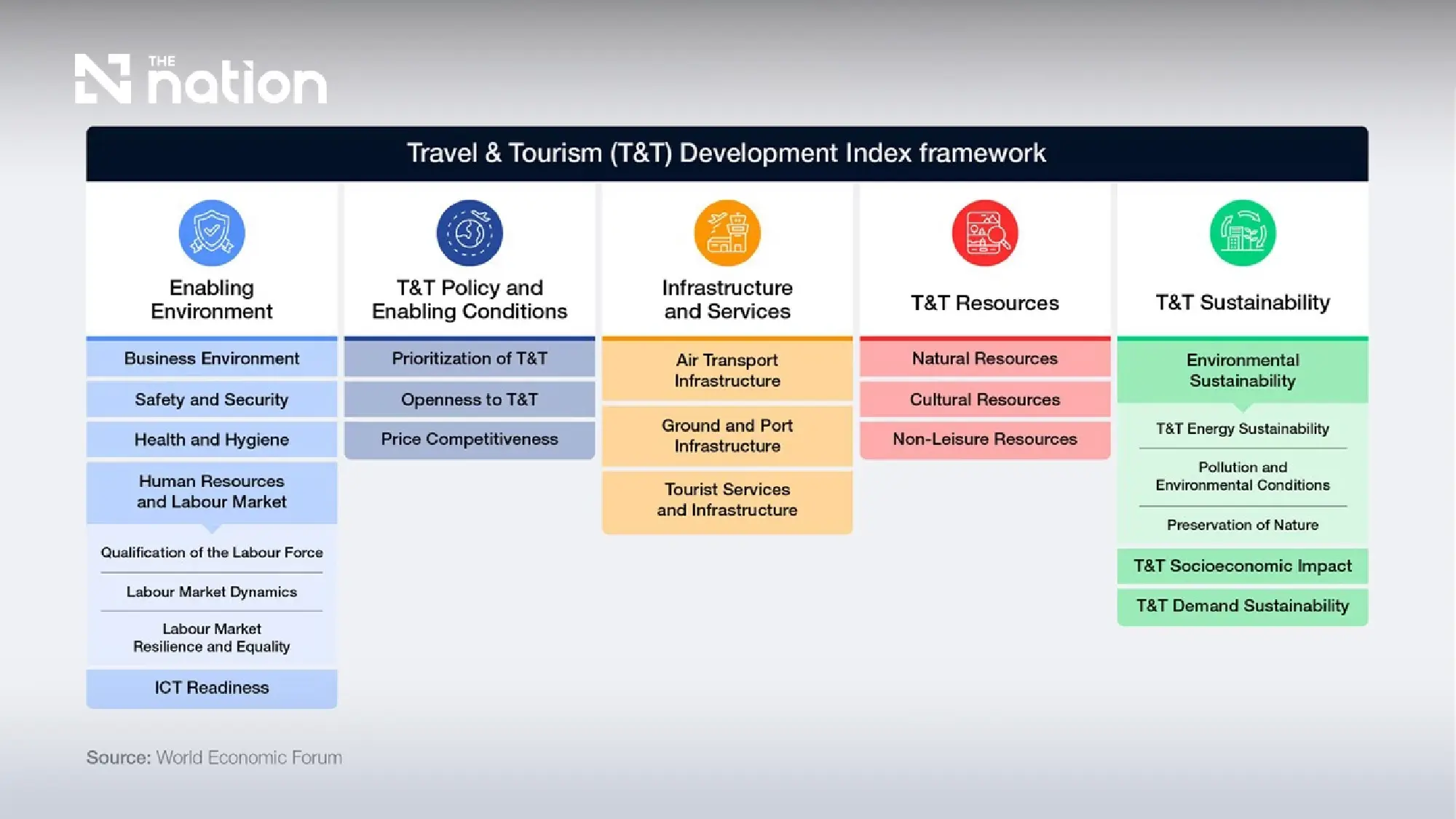
Task: Select Human Resources and Labour Market
Action: [212, 492]
